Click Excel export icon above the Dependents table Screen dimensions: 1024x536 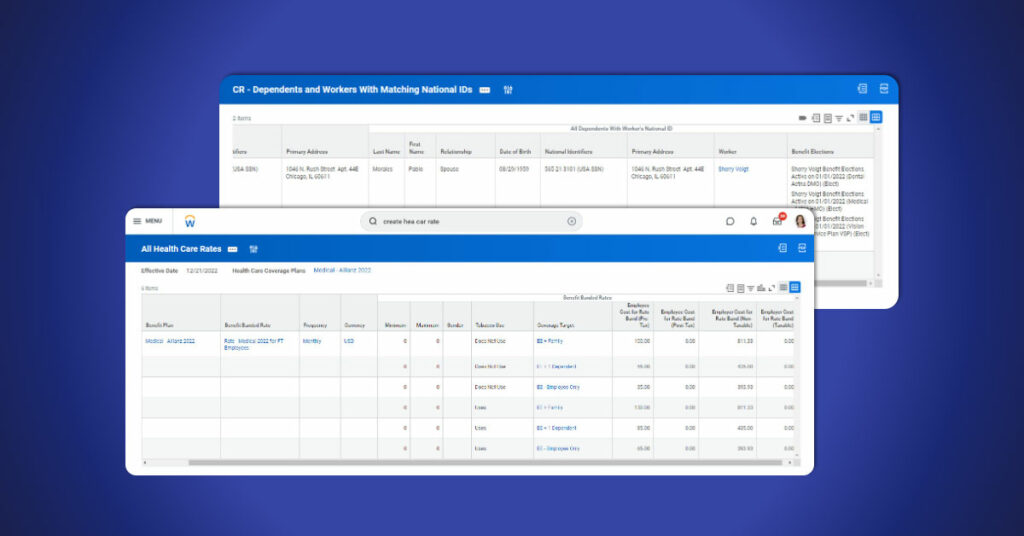(x=816, y=118)
